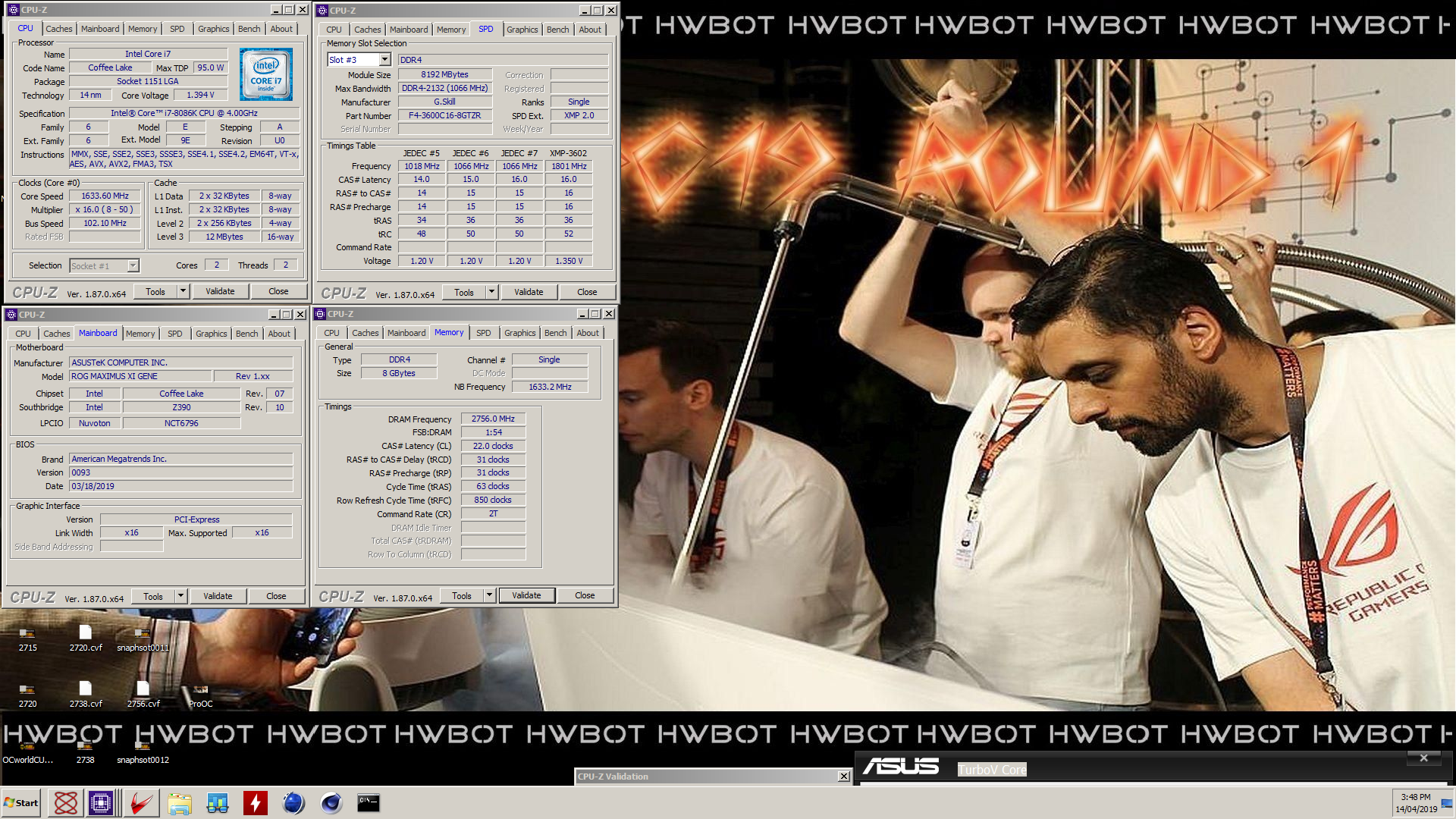
Task: Open the 2715 desktop icon
Action: tap(27, 639)
